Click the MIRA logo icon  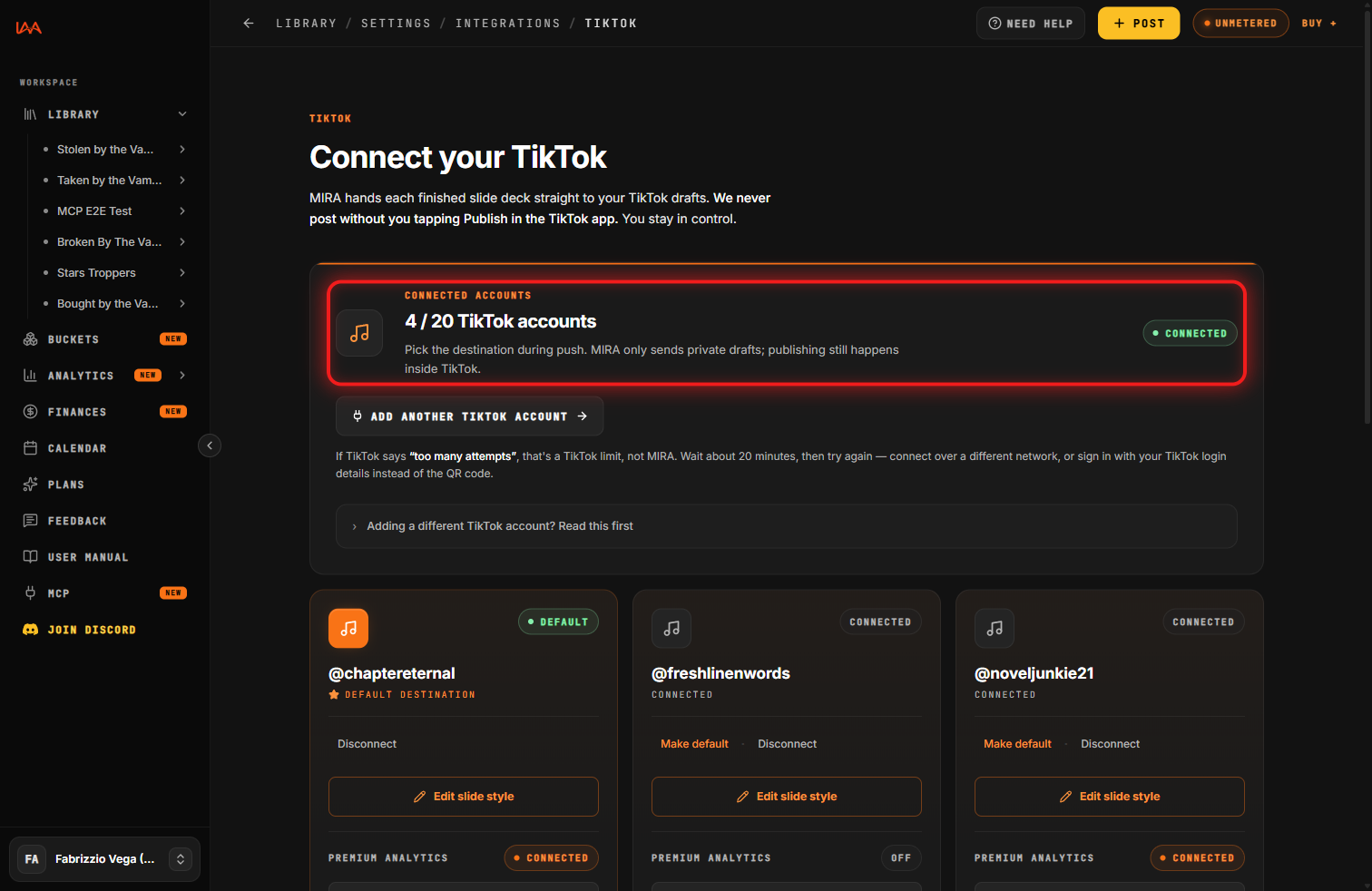pos(28,28)
